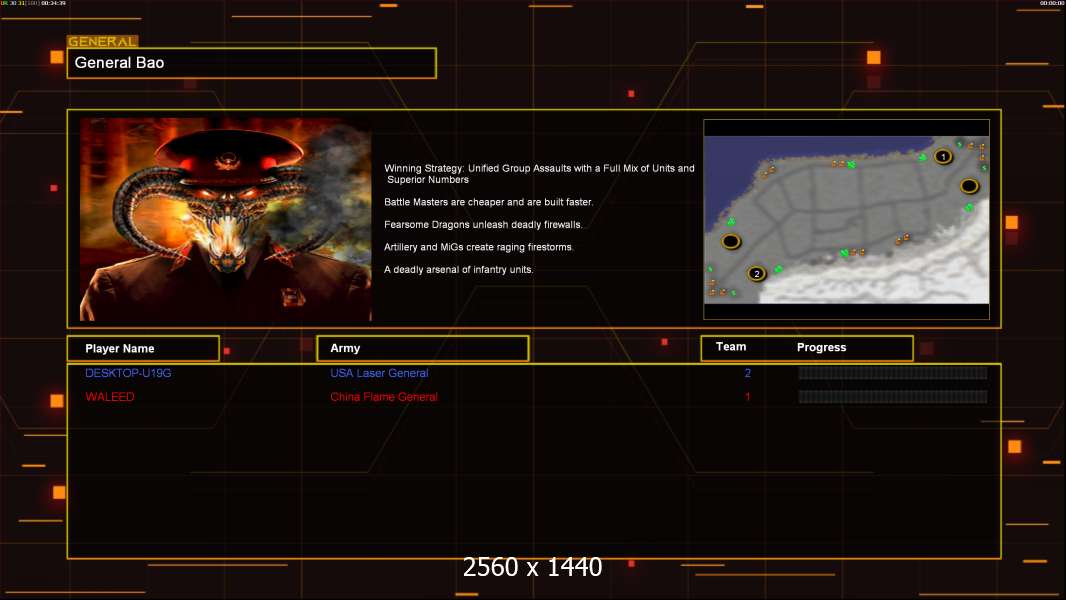Click the General Bao portrait image
The width and height of the screenshot is (1066, 600).
click(226, 219)
